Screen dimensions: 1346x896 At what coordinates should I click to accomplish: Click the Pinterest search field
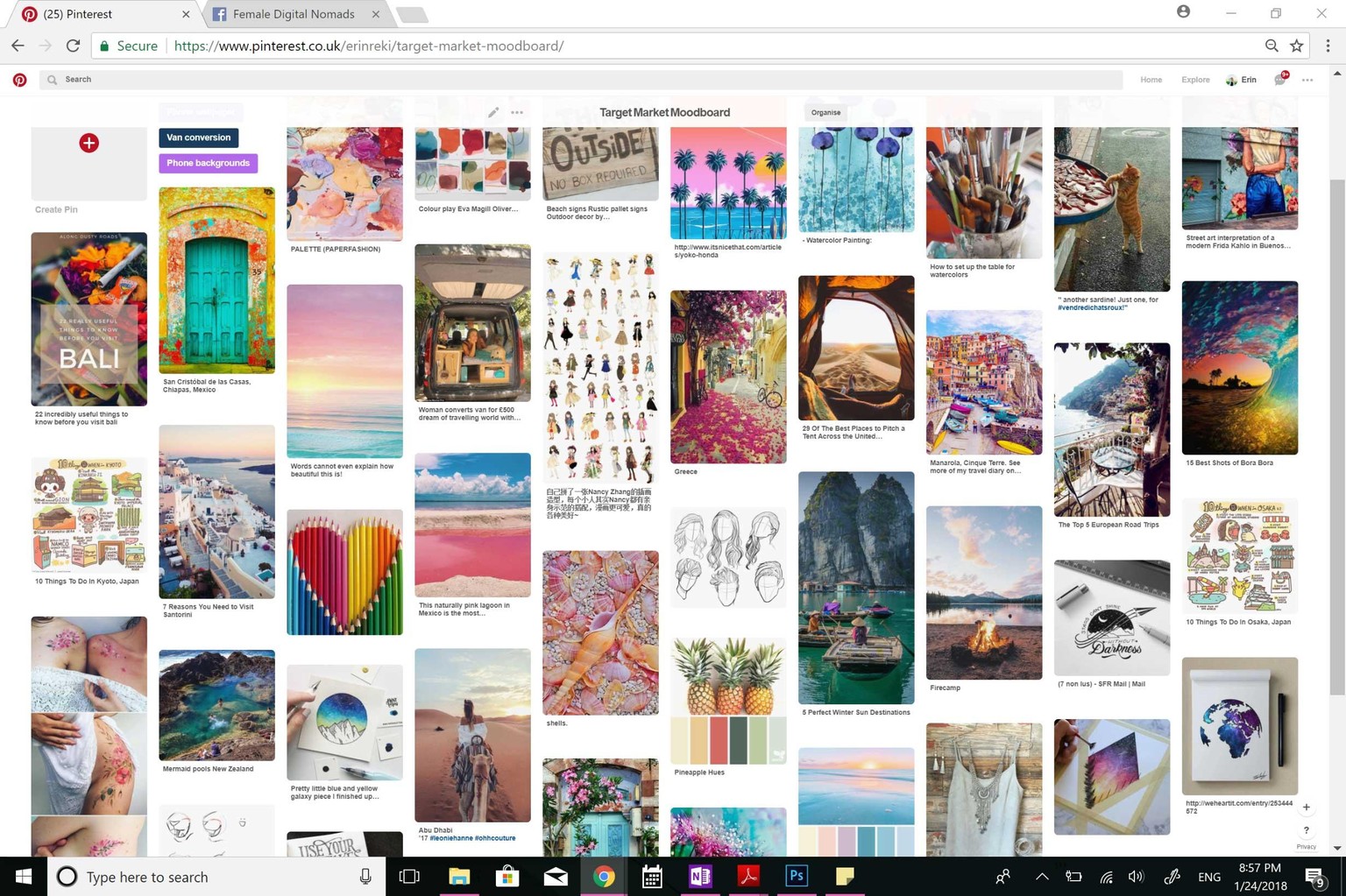pyautogui.click(x=581, y=80)
